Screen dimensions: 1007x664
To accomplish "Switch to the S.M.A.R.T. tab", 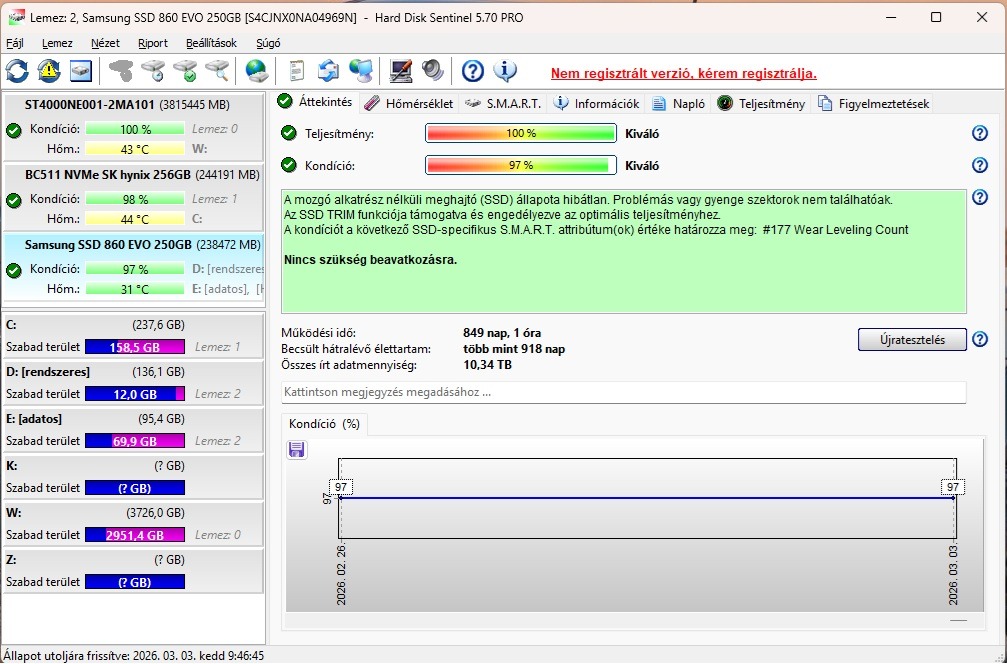I will (504, 103).
